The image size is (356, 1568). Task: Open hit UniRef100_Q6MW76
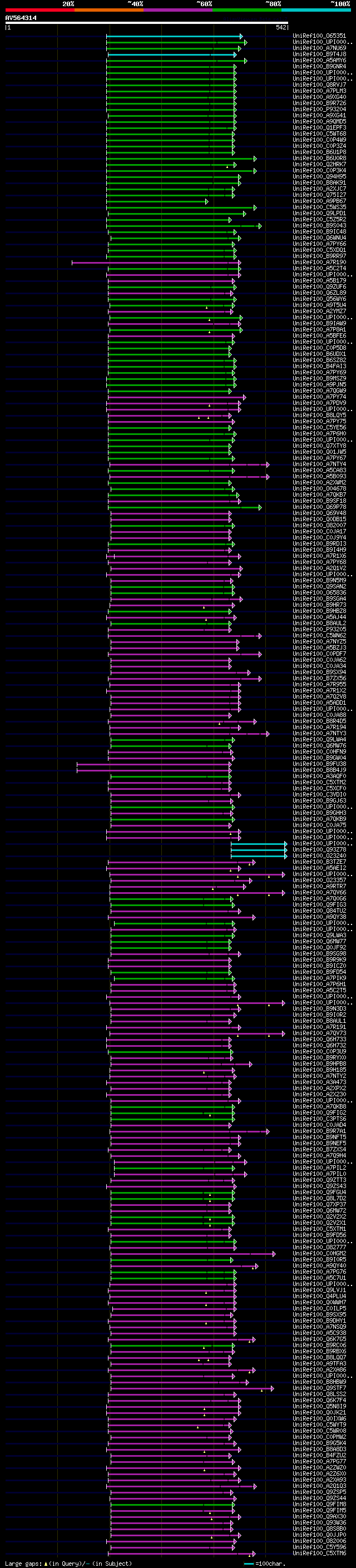tap(319, 746)
